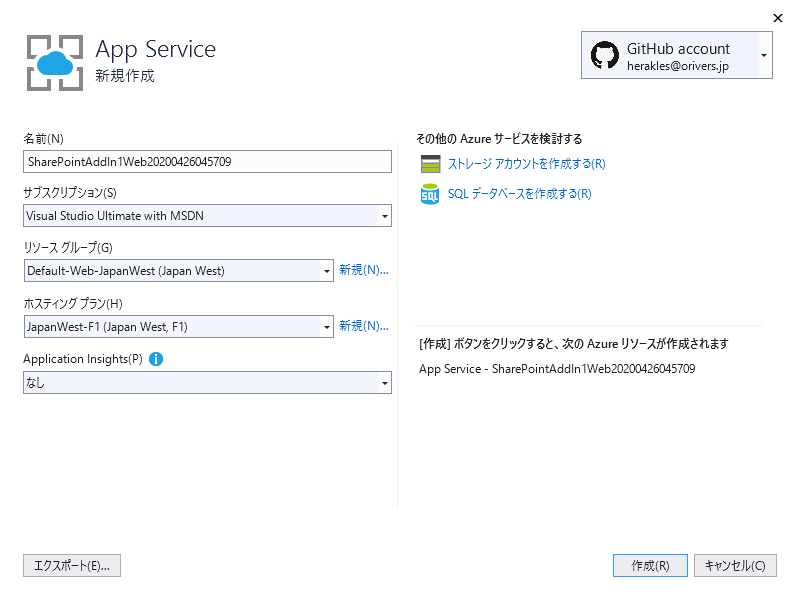Image resolution: width=797 pixels, height=596 pixels.
Task: Click 新規 link next to hosting plan
Action: (363, 326)
